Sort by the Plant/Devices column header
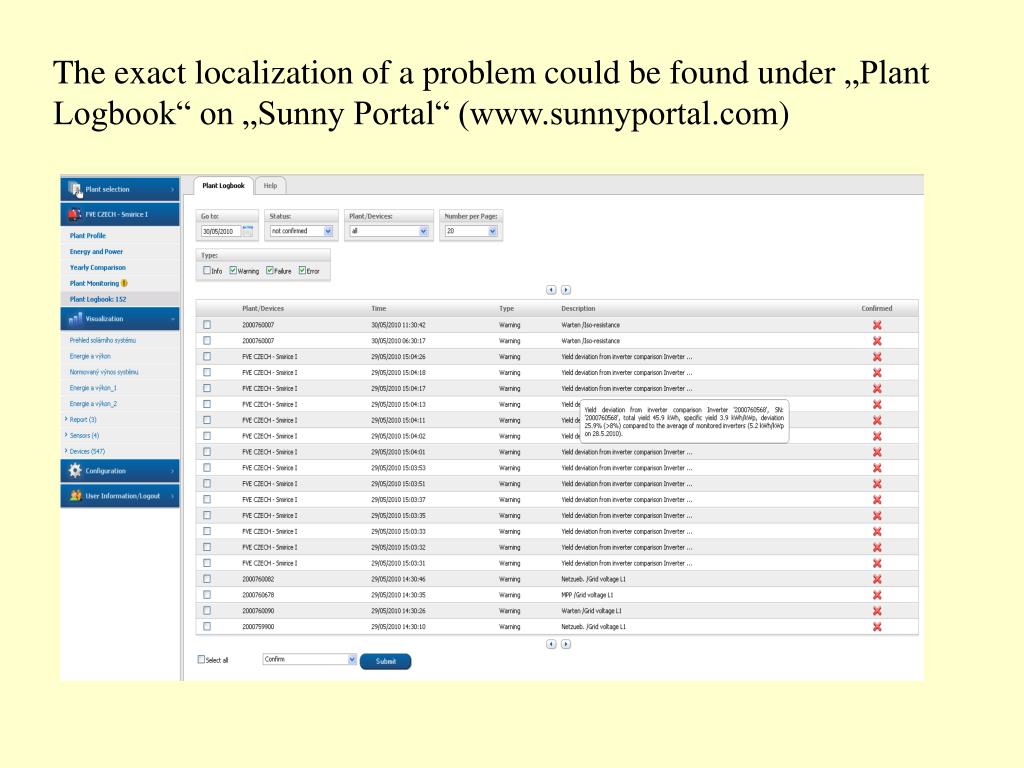 click(263, 308)
